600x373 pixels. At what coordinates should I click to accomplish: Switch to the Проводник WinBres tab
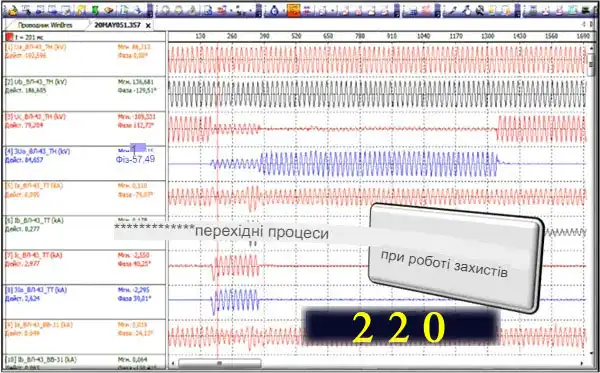pos(45,25)
